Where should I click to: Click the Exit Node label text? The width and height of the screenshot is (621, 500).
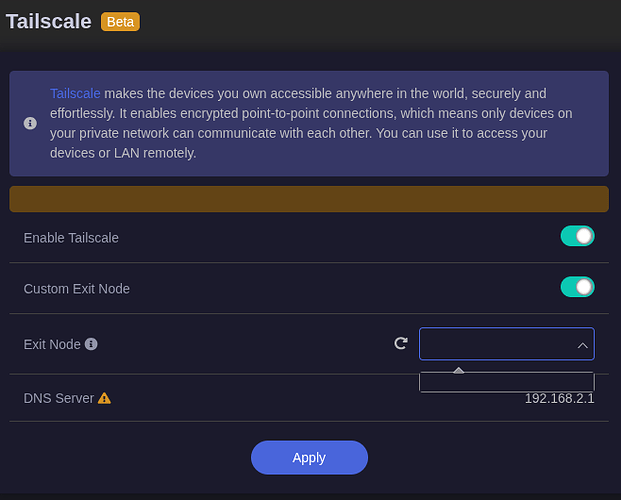pyautogui.click(x=52, y=344)
